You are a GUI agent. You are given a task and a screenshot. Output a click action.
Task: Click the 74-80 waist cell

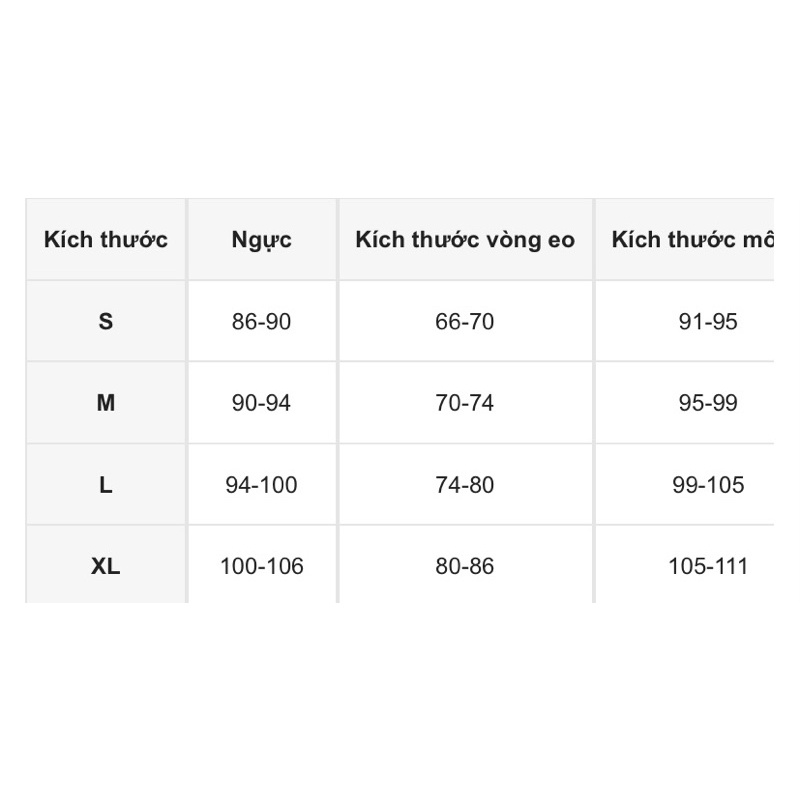[x=465, y=485]
